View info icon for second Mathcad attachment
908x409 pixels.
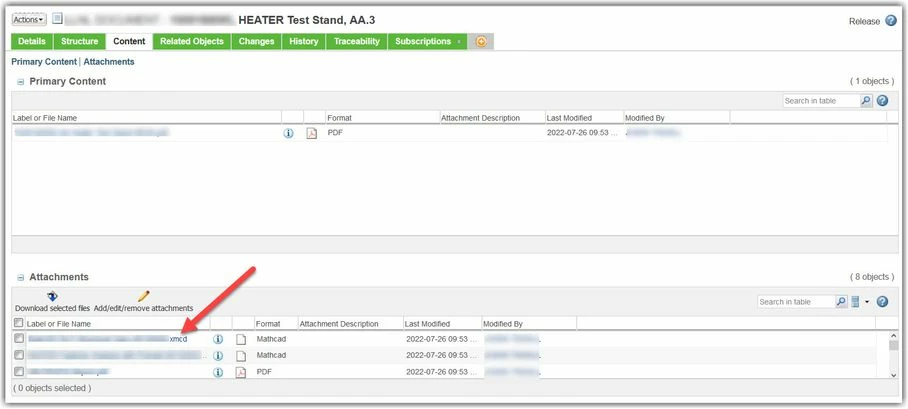(x=218, y=356)
